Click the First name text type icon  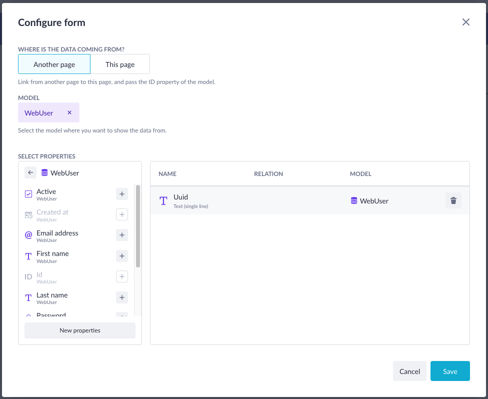coord(29,256)
